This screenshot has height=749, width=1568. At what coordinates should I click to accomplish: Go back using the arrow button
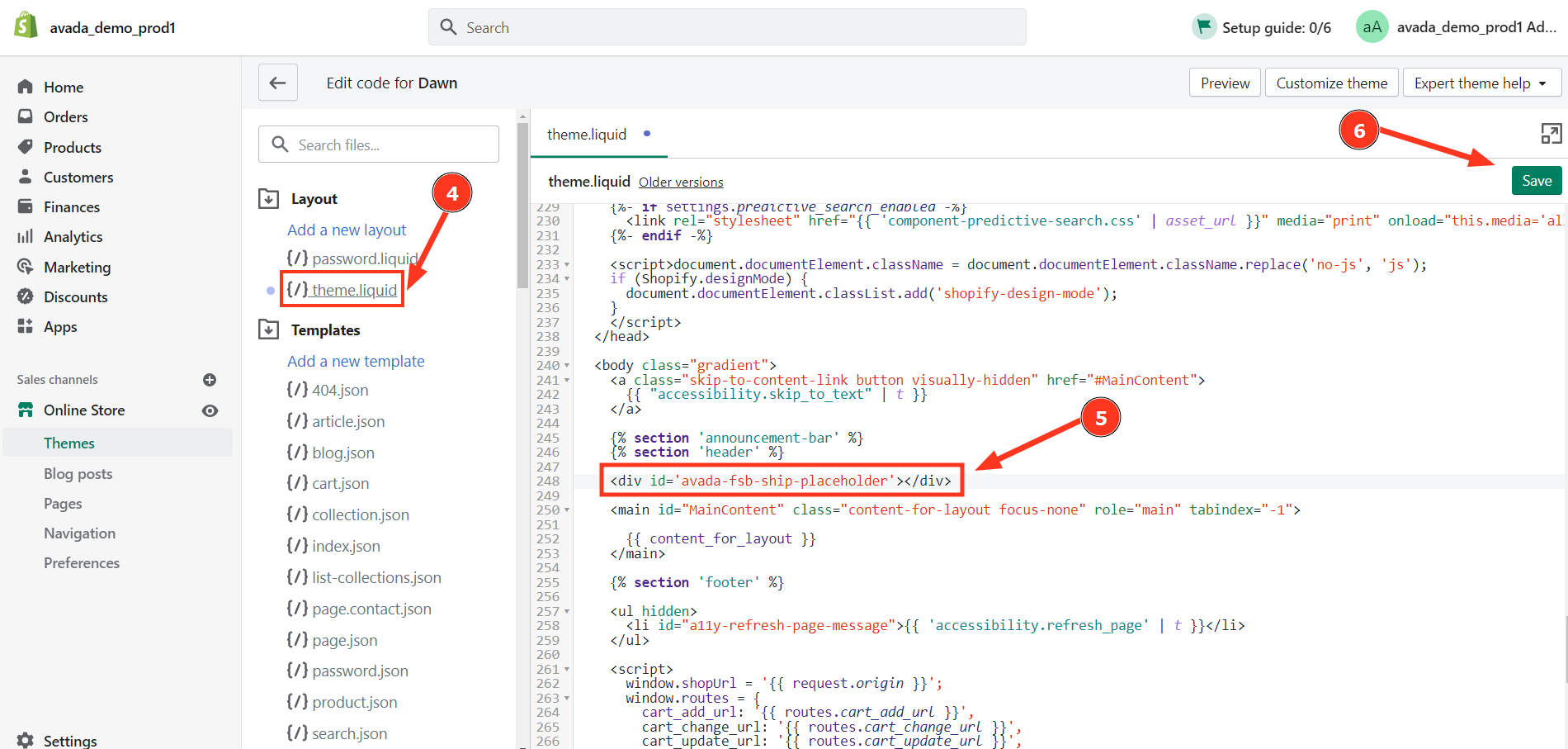(278, 83)
